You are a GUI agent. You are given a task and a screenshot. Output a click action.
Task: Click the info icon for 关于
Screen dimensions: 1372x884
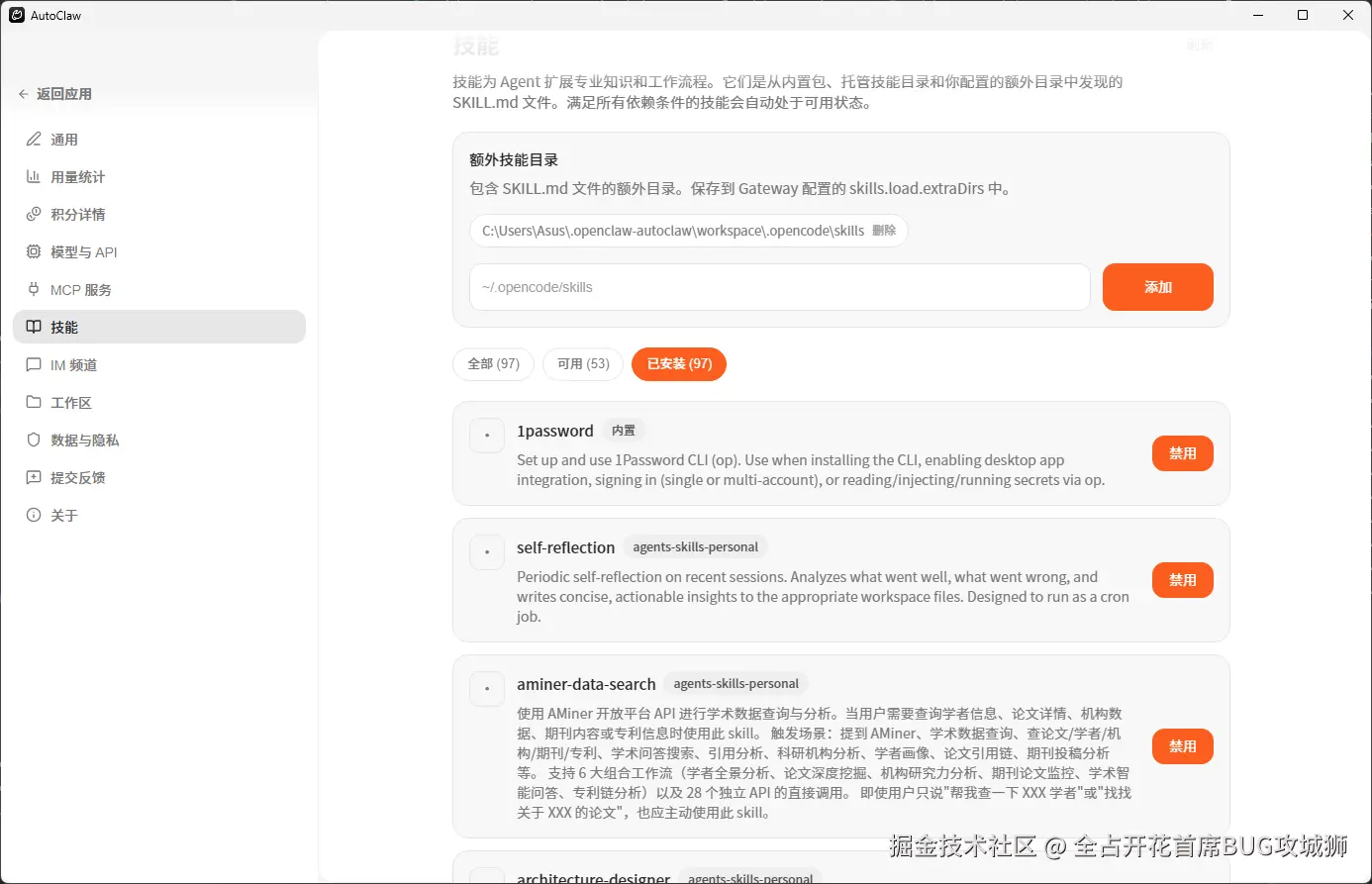point(34,516)
